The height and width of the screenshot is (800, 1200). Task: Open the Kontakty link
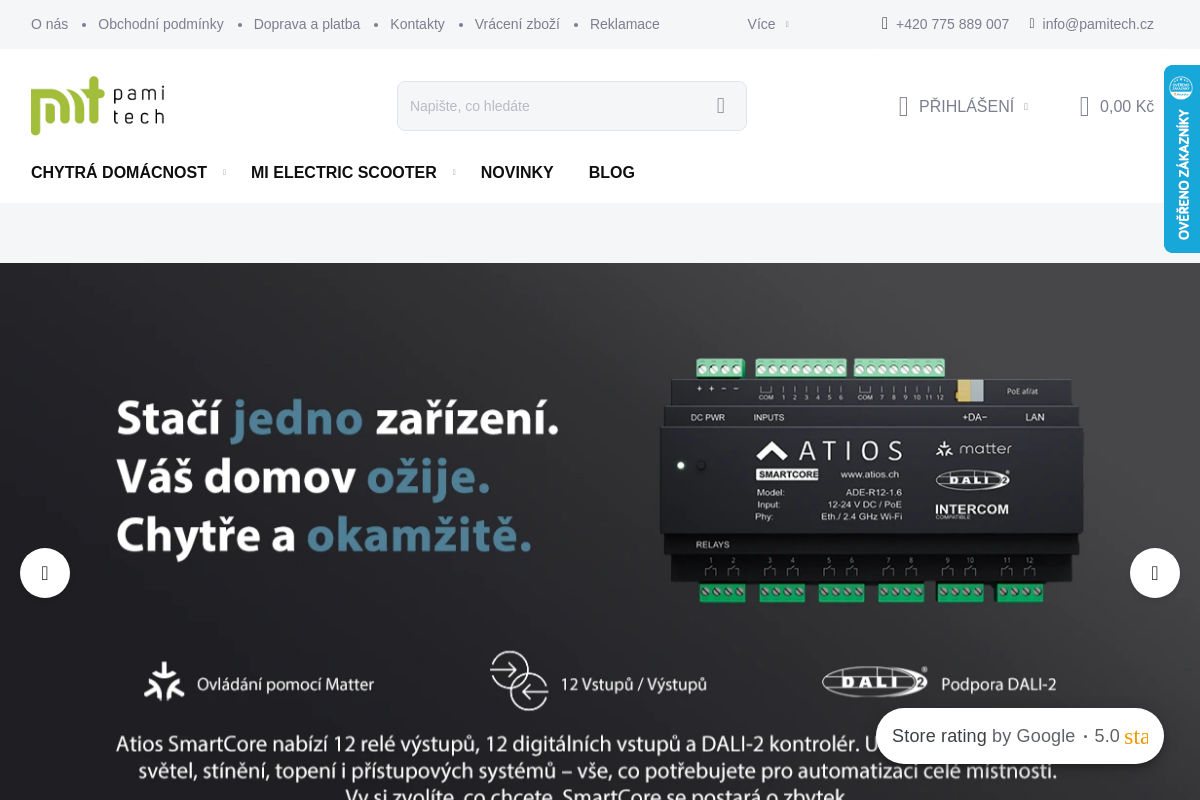(417, 24)
